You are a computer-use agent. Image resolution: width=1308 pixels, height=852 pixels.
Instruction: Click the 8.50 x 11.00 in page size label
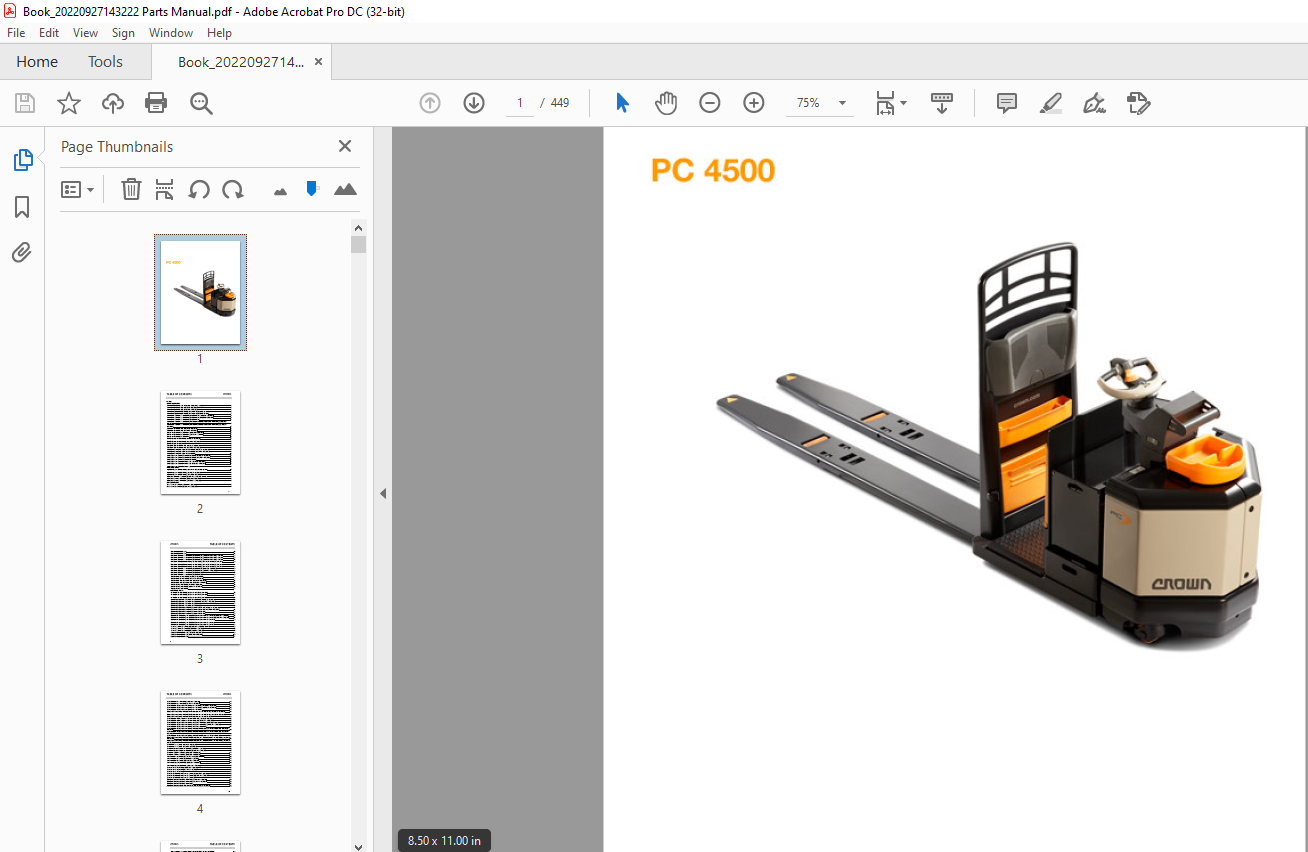tap(444, 841)
